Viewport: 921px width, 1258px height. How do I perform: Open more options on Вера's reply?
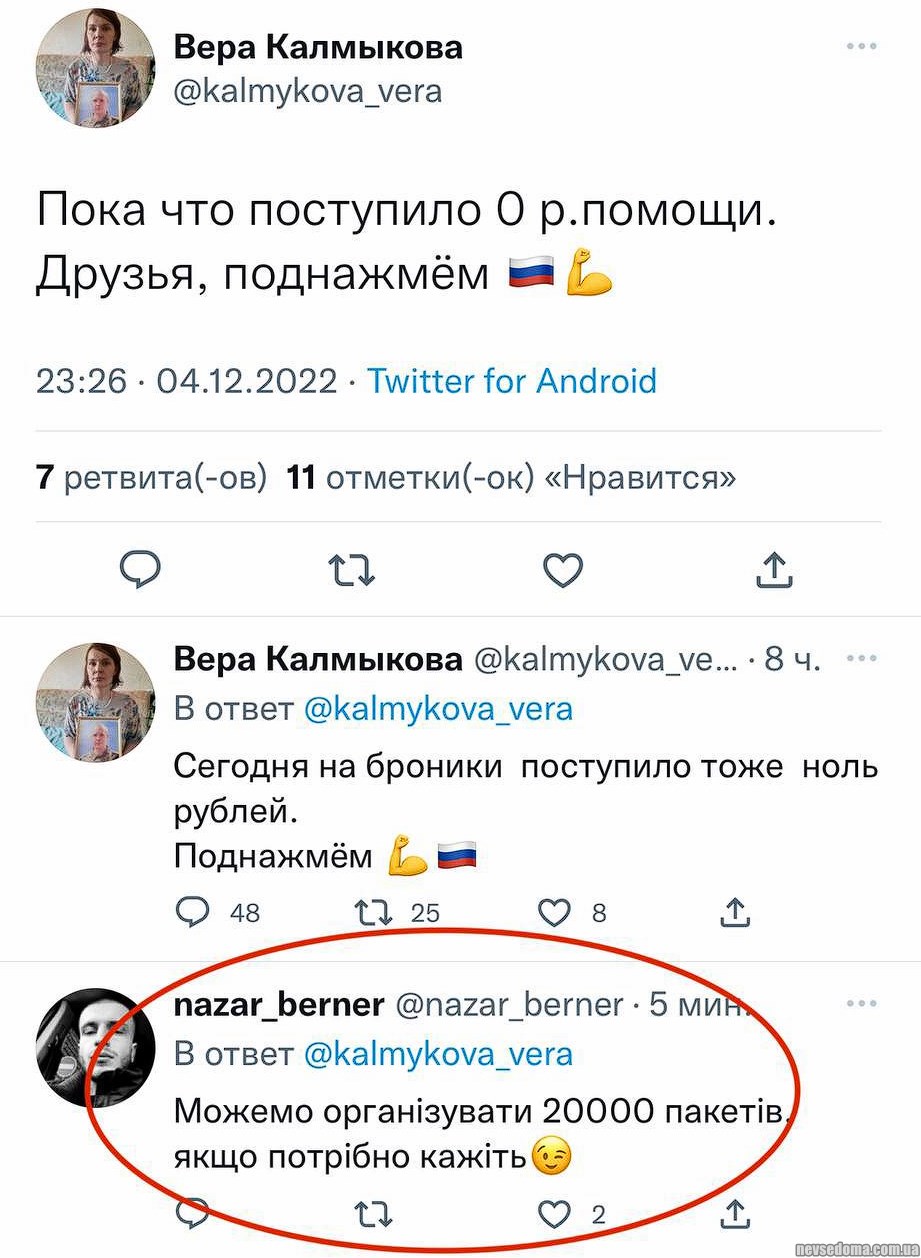862,658
